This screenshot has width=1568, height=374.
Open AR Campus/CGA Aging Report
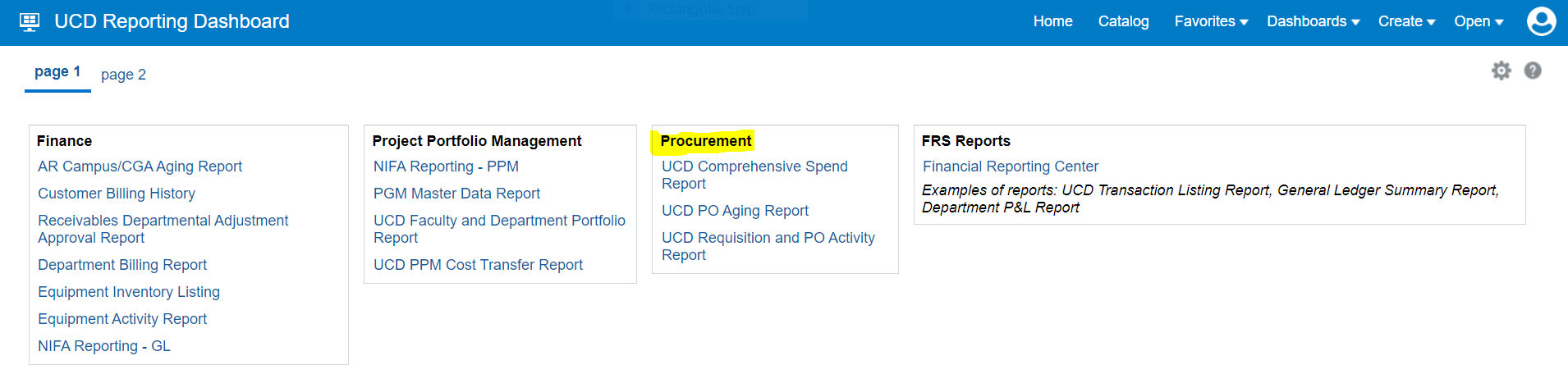pyautogui.click(x=140, y=166)
